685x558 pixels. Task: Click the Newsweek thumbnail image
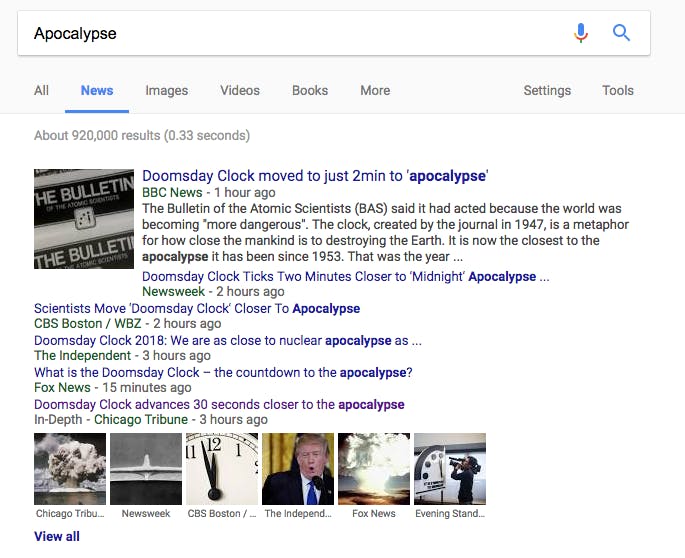coord(146,469)
